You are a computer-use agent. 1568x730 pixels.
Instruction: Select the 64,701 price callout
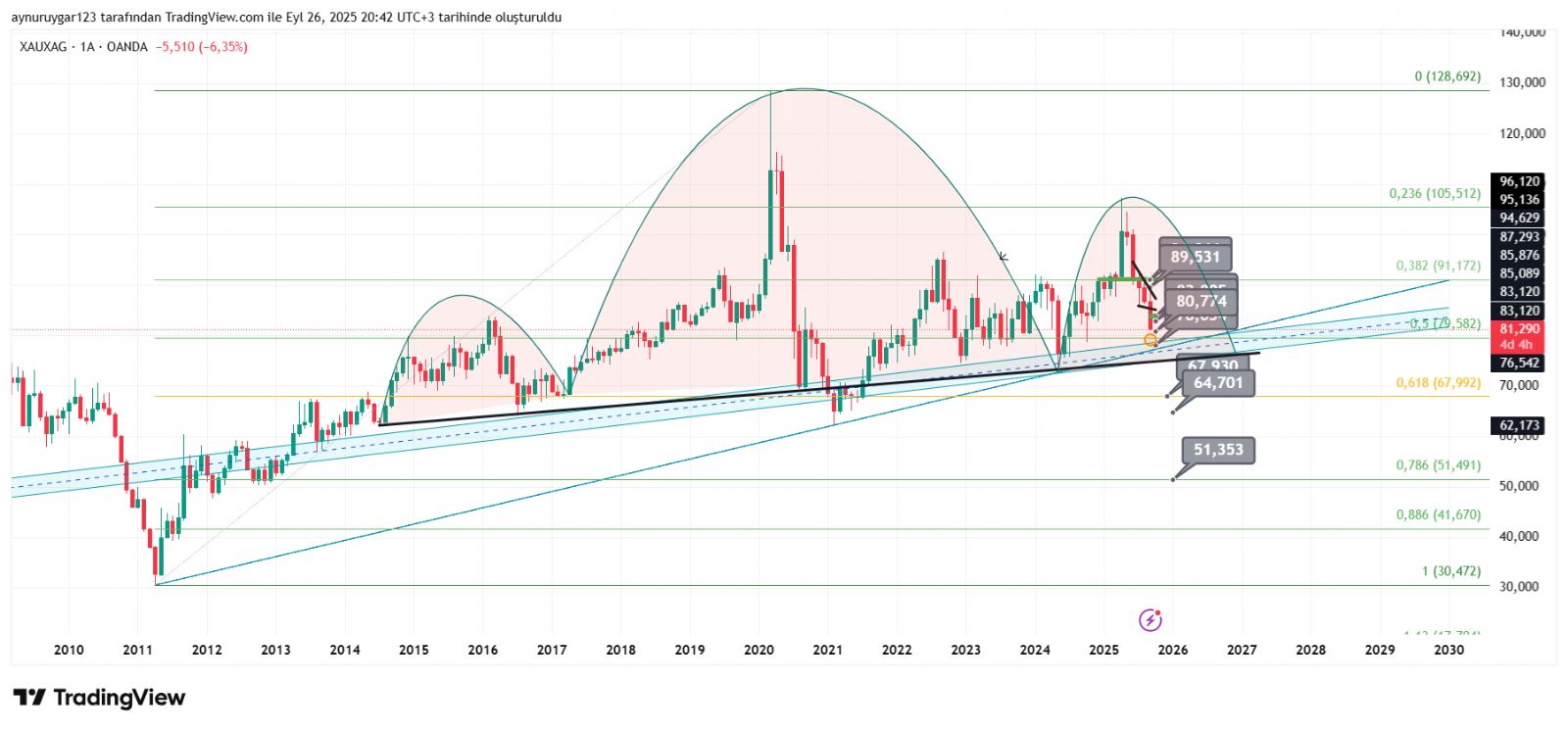click(x=1217, y=383)
